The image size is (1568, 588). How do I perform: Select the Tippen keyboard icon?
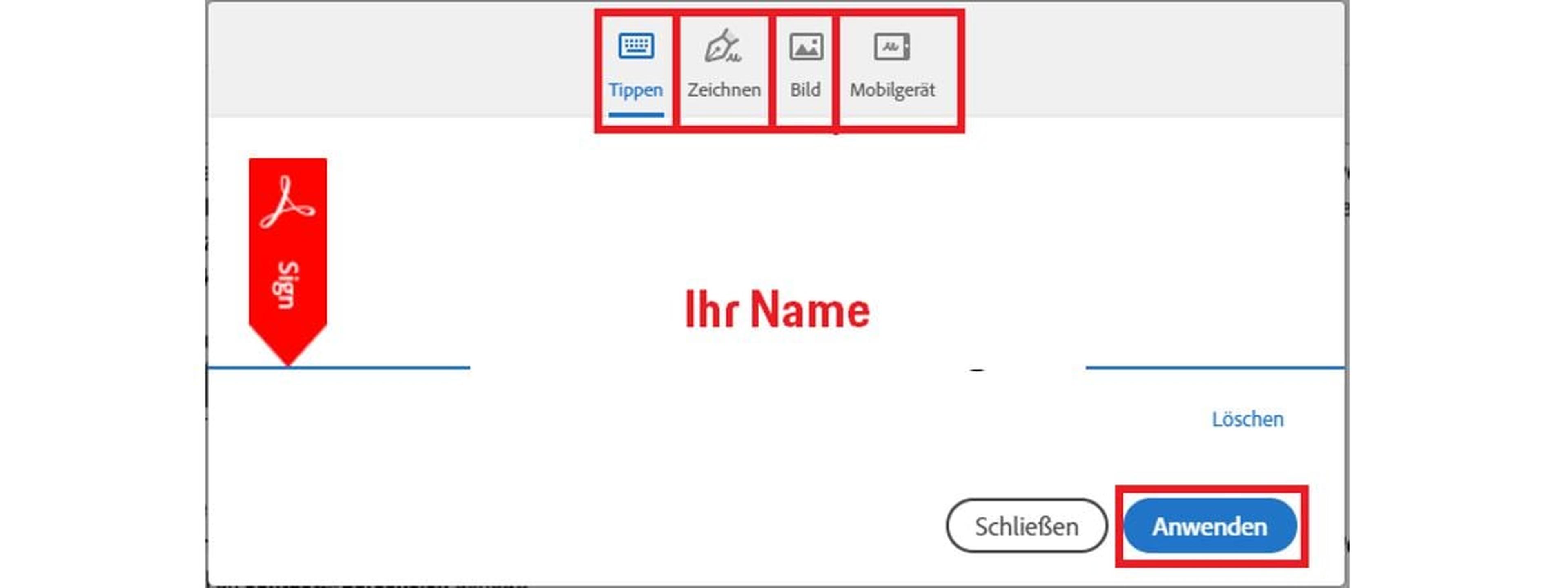[636, 46]
